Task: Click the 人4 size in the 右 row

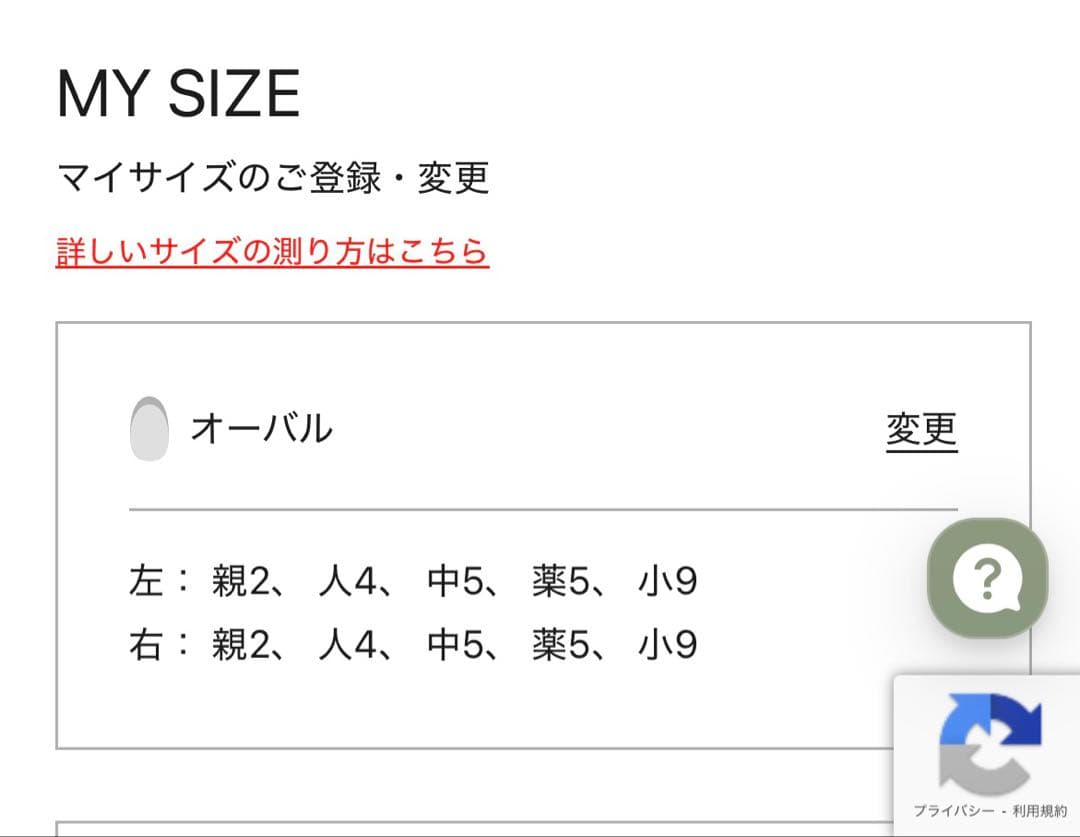Action: pyautogui.click(x=348, y=645)
